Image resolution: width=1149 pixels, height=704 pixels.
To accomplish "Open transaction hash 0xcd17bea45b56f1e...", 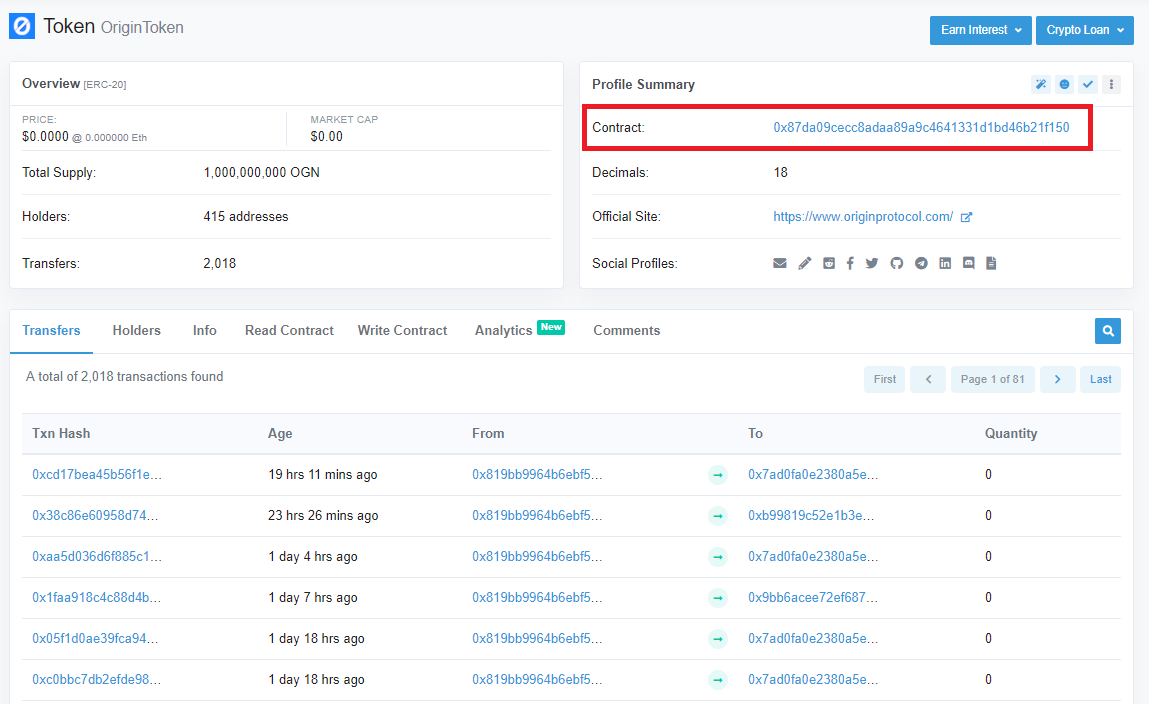I will point(97,475).
